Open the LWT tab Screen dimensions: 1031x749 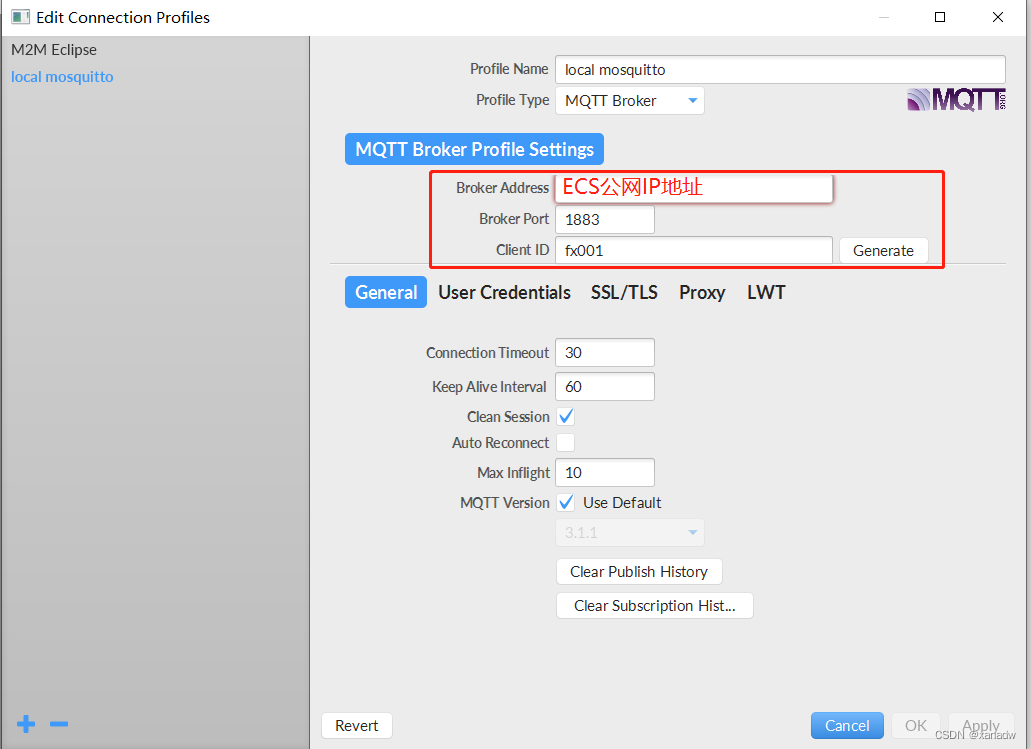point(766,292)
